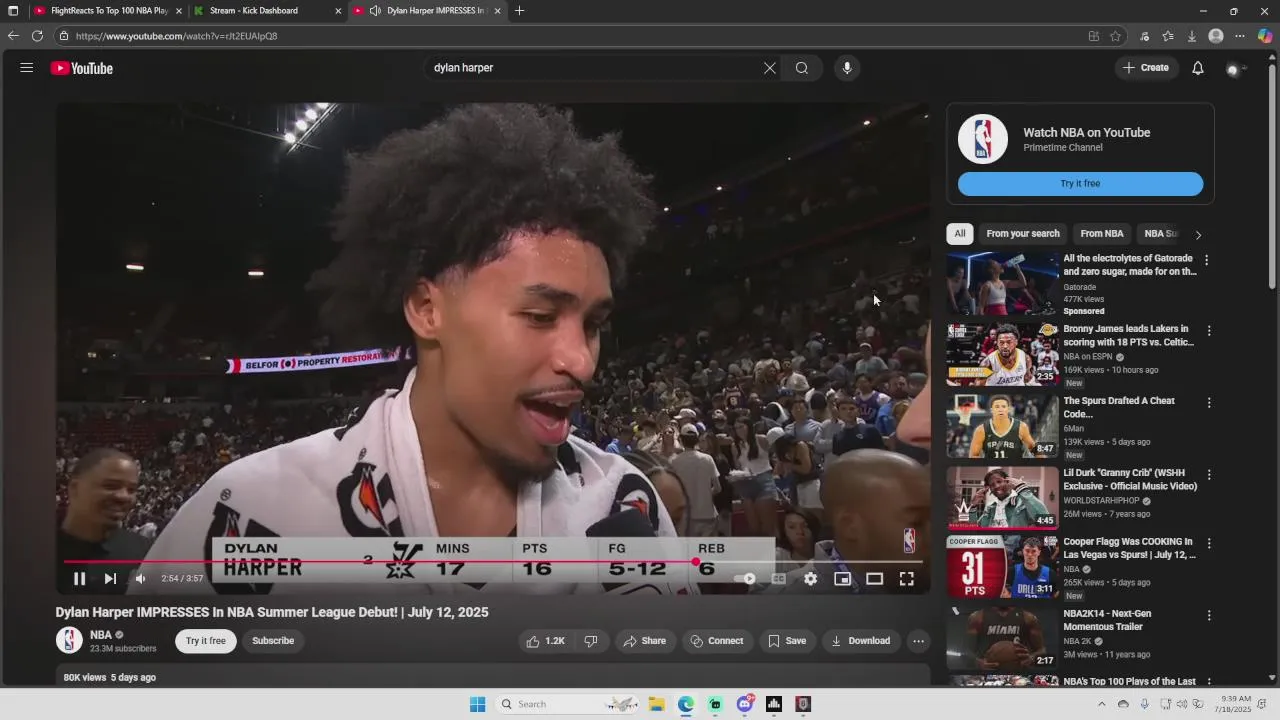Switch to FlightReacts Top 100 NBA tab
This screenshot has height=720, width=1280.
tap(107, 11)
